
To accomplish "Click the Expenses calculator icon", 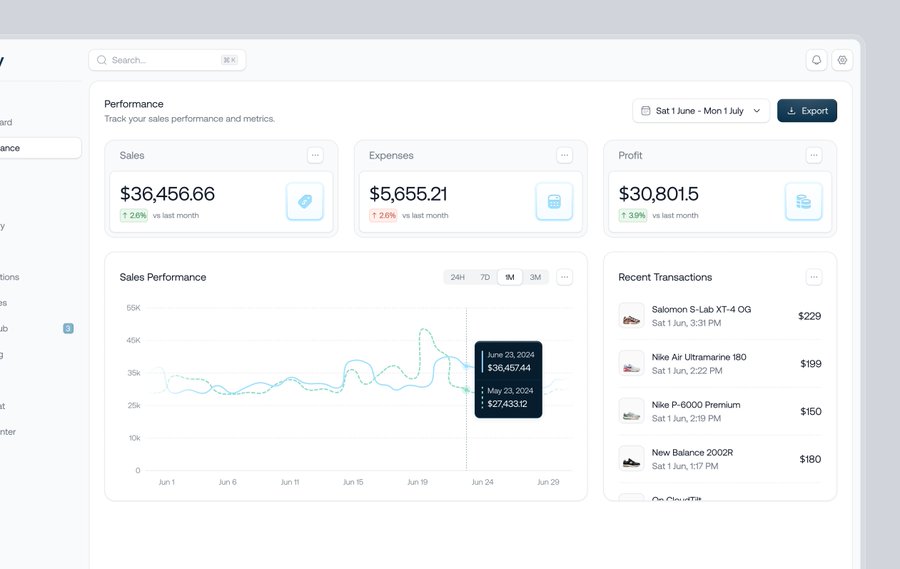I will [x=554, y=201].
